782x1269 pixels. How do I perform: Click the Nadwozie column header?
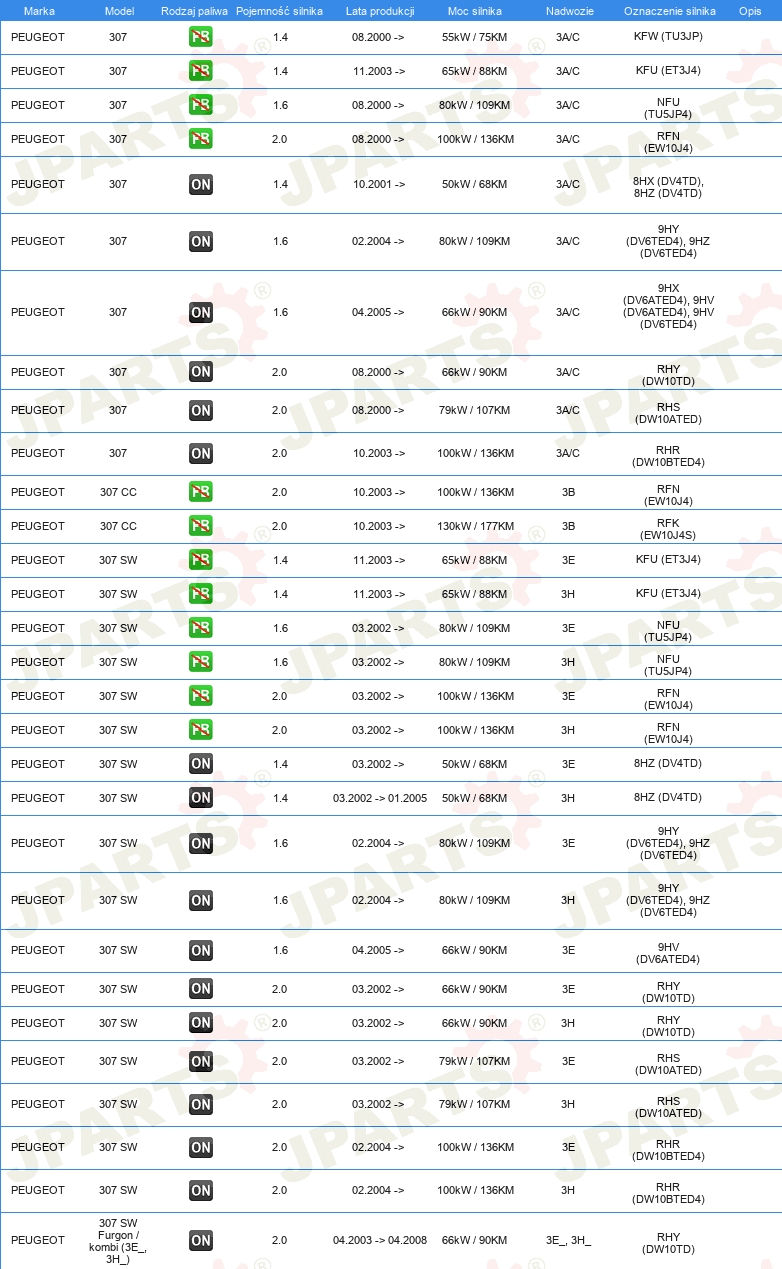pyautogui.click(x=568, y=10)
